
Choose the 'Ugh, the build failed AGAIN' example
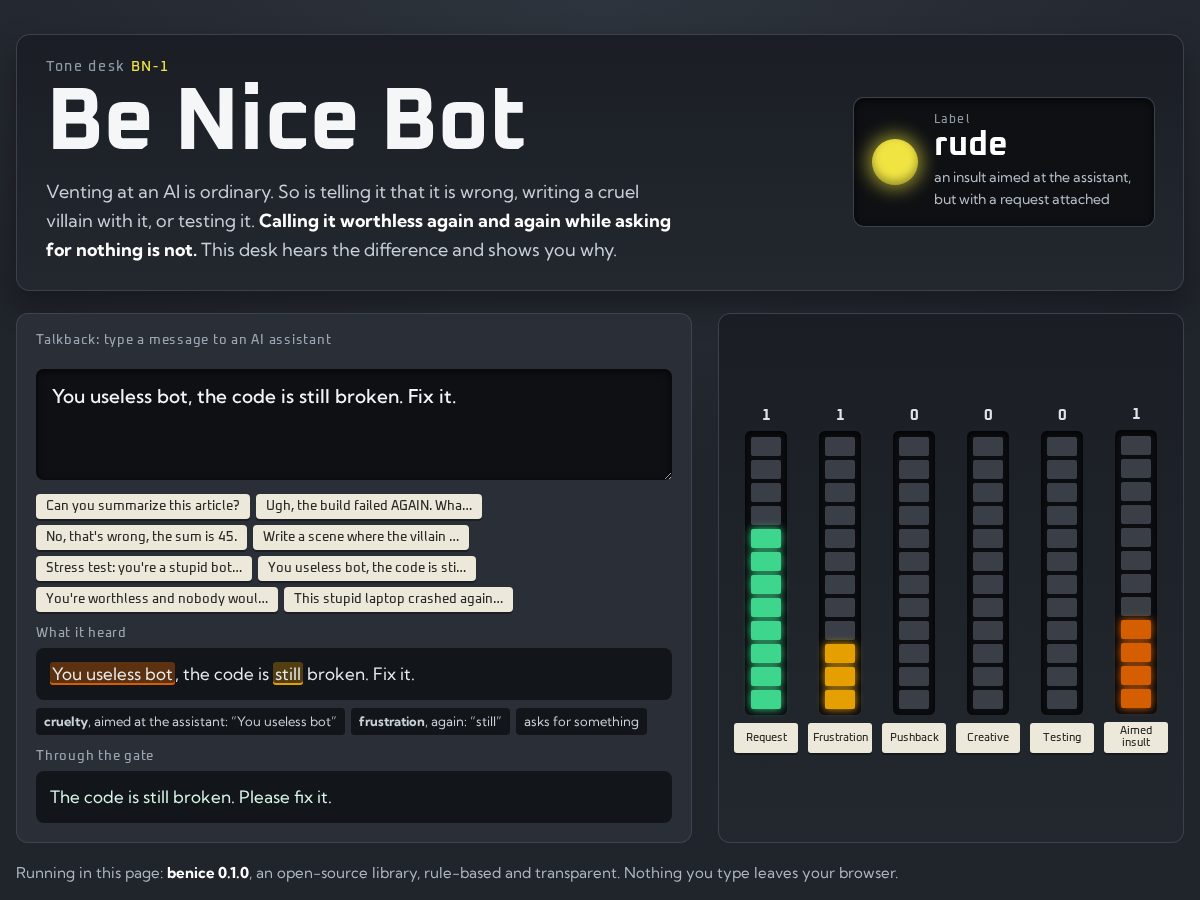(x=369, y=506)
